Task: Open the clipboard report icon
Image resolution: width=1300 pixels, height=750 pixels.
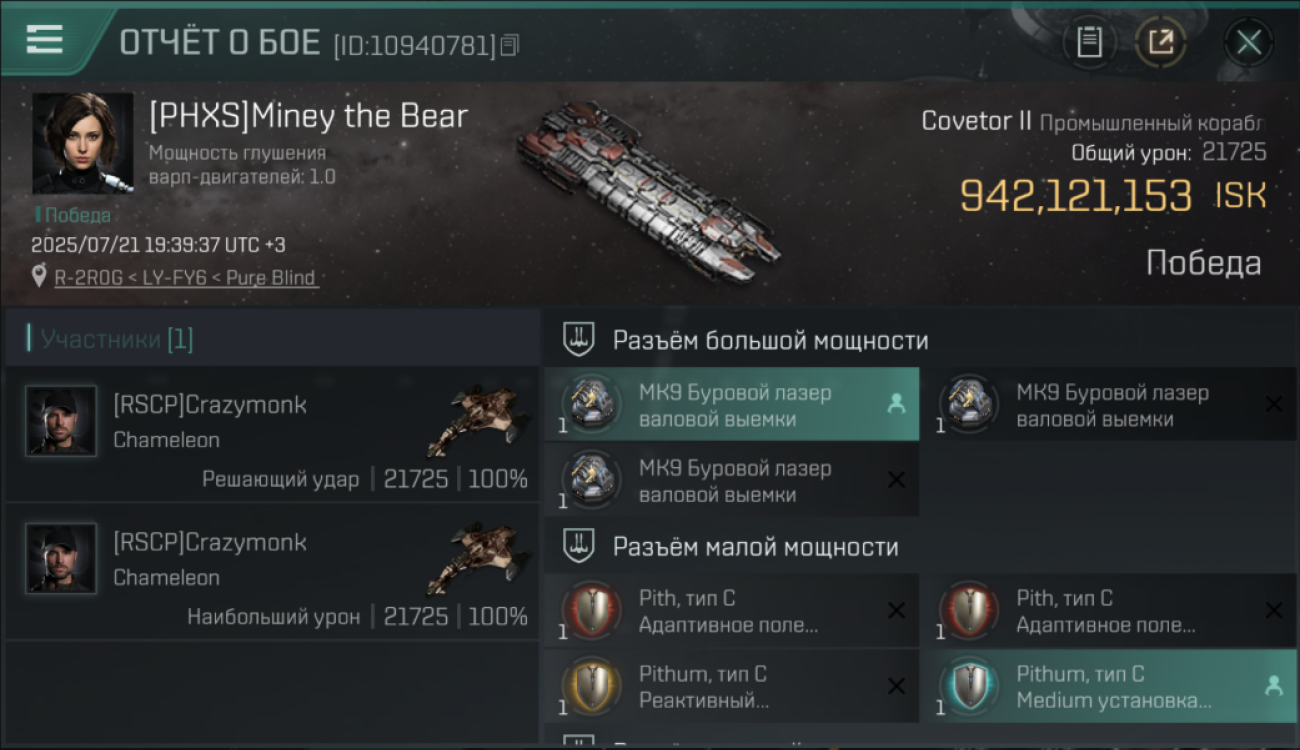Action: pyautogui.click(x=1089, y=42)
